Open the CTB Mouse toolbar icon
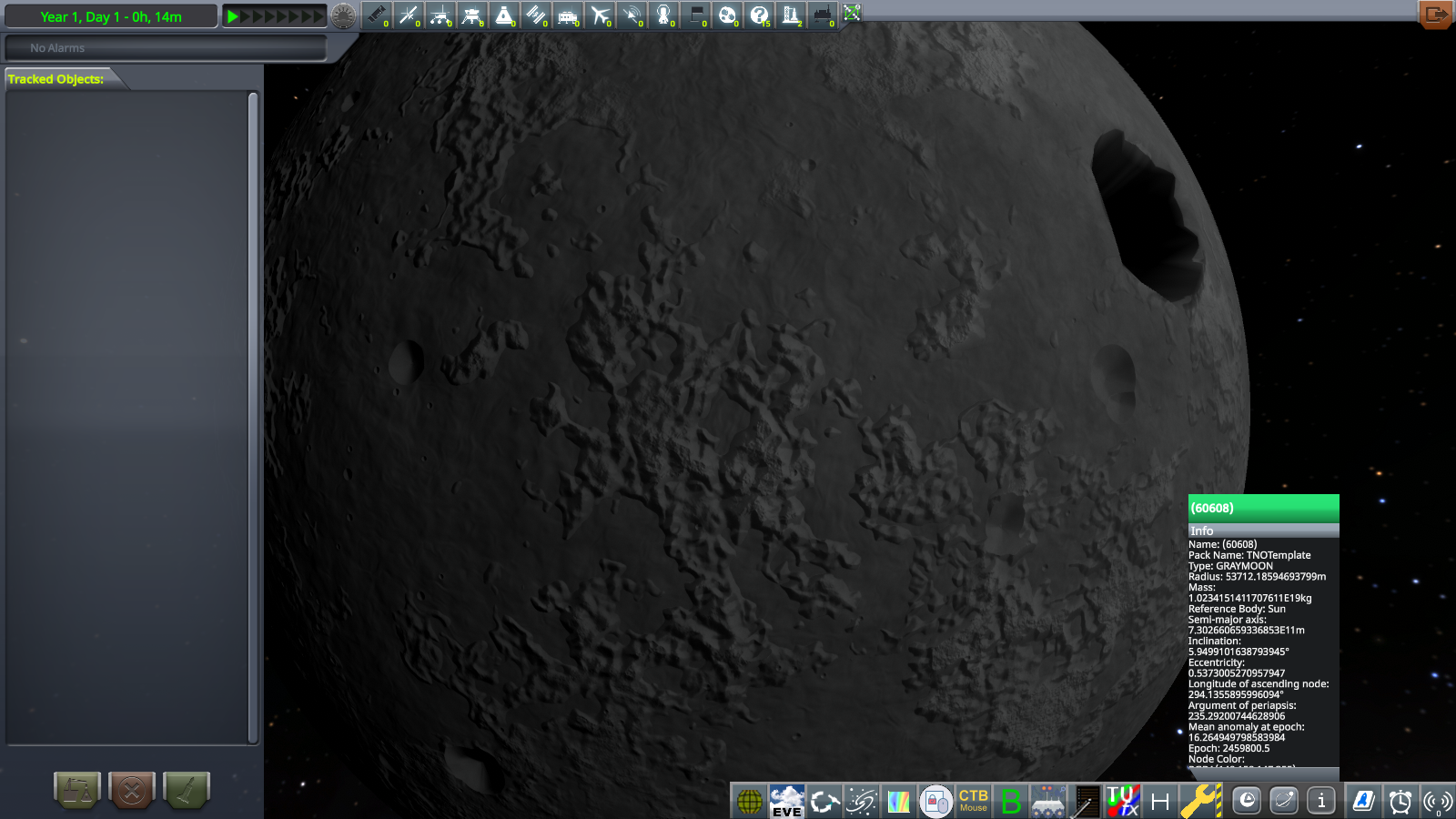The width and height of the screenshot is (1456, 819). [973, 801]
